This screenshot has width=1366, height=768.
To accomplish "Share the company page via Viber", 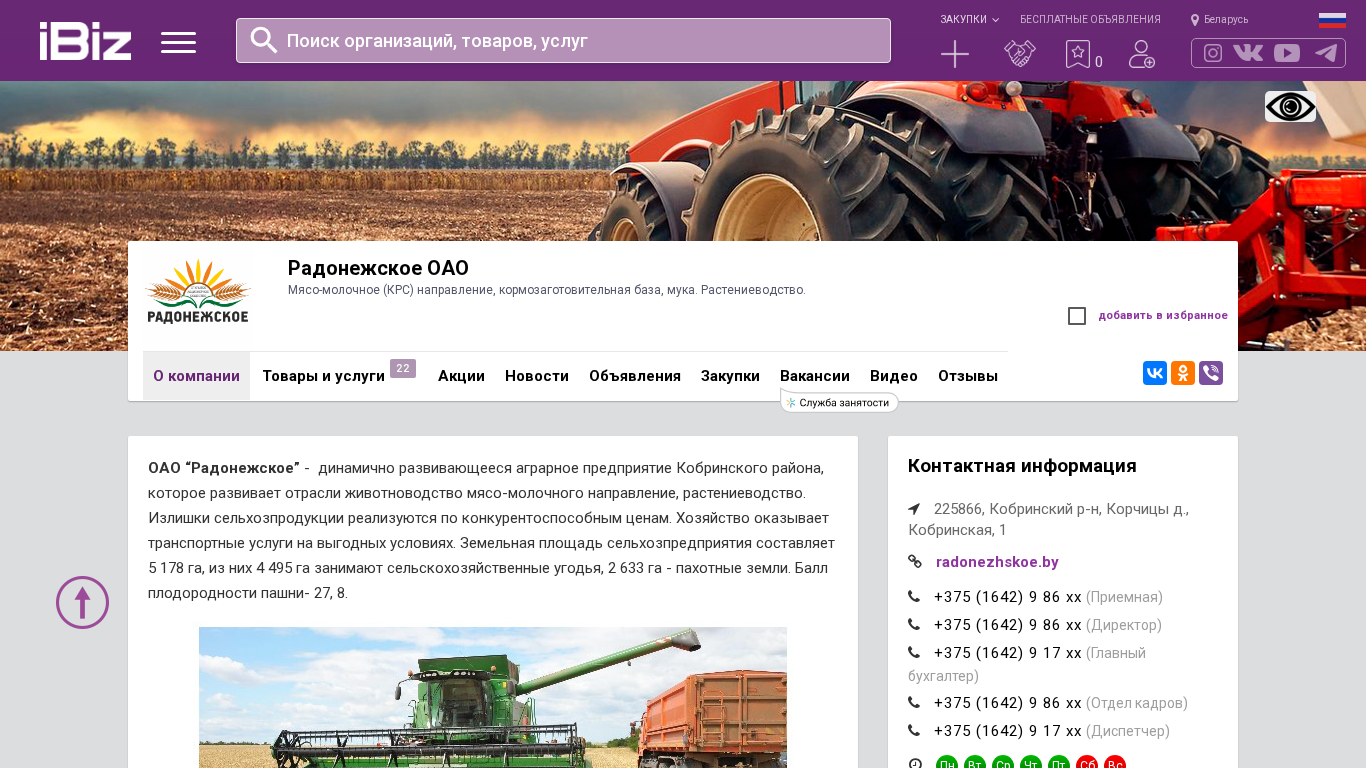I will 1211,373.
